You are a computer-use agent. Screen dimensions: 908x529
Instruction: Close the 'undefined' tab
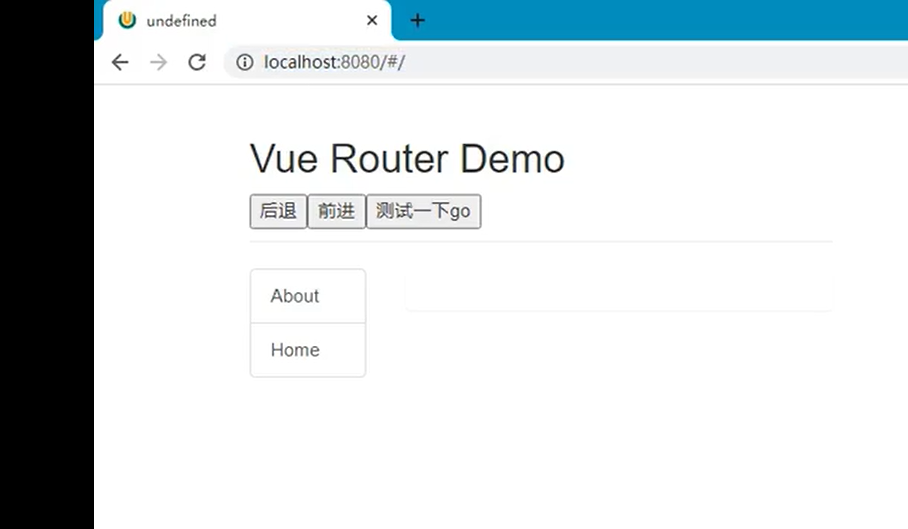point(372,20)
